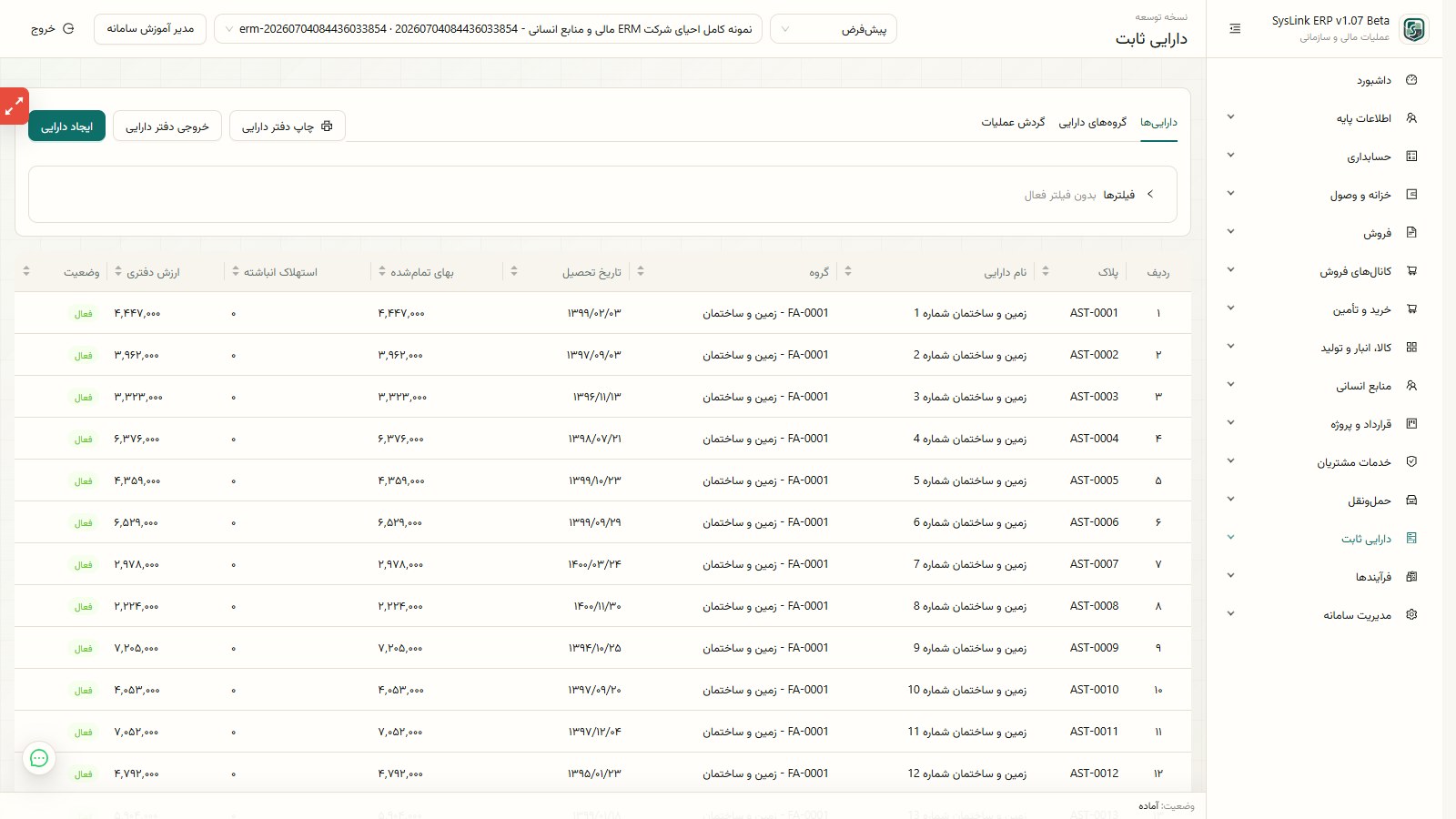
Task: Click the ایجاد دارایی create button
Action: pyautogui.click(x=67, y=126)
